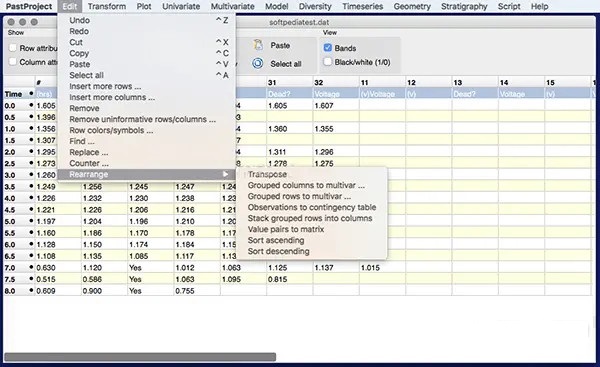Viewport: 600px width, 367px height.
Task: Toggle the Row attributes checkbox
Action: [13, 48]
